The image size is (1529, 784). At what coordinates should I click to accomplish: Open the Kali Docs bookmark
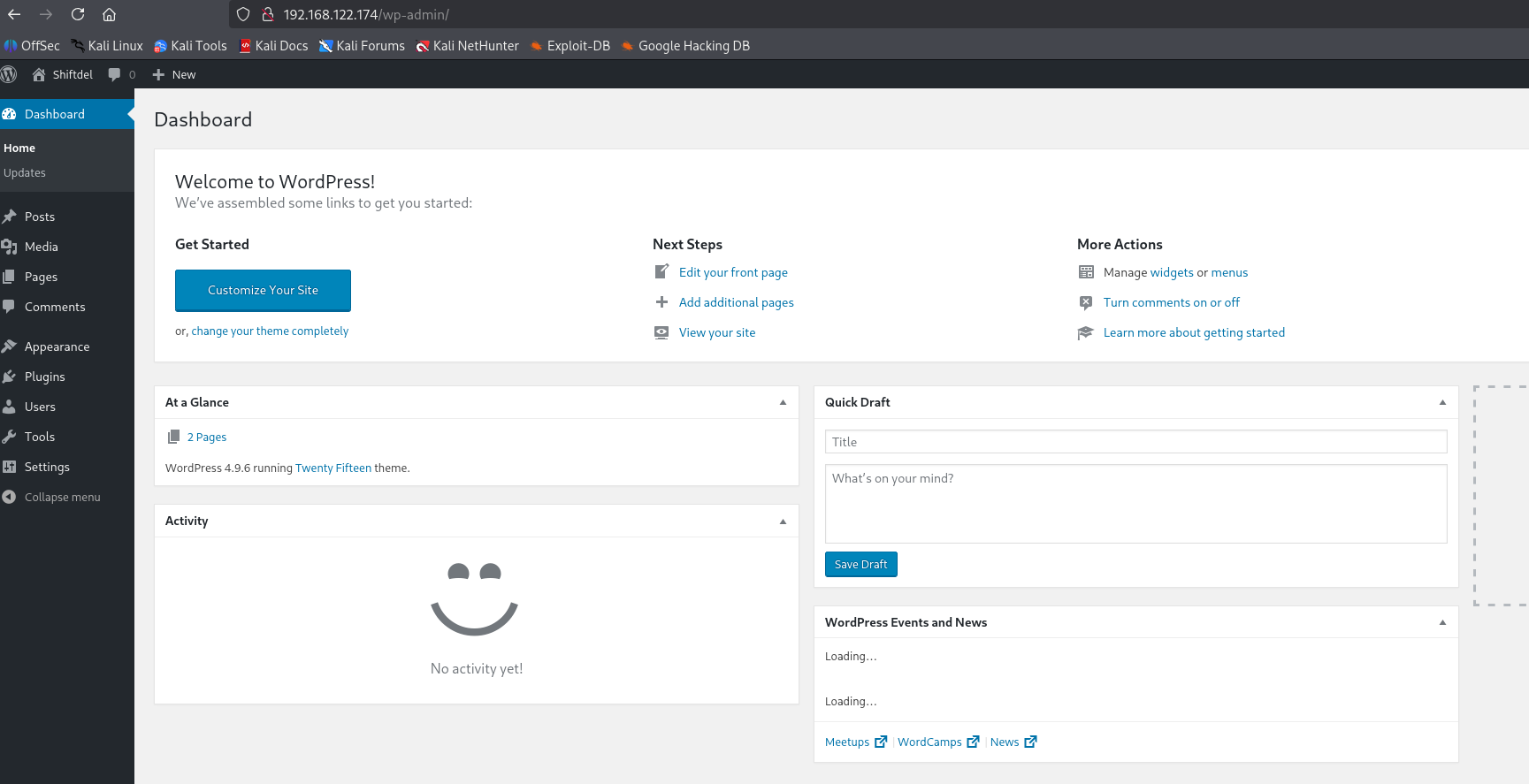(x=273, y=46)
